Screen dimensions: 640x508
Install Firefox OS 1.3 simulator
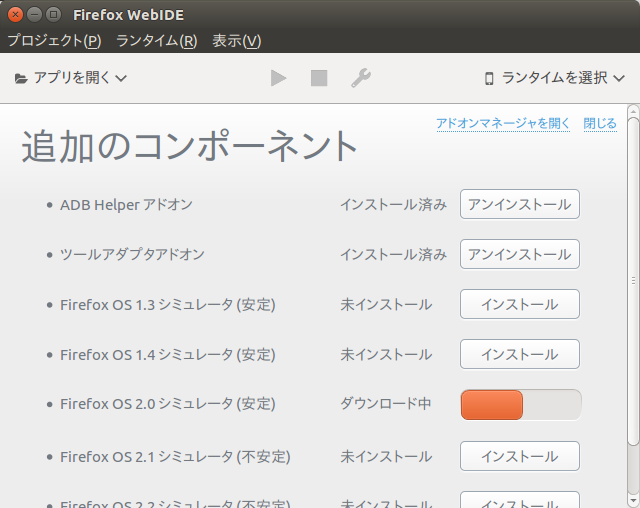click(x=520, y=304)
